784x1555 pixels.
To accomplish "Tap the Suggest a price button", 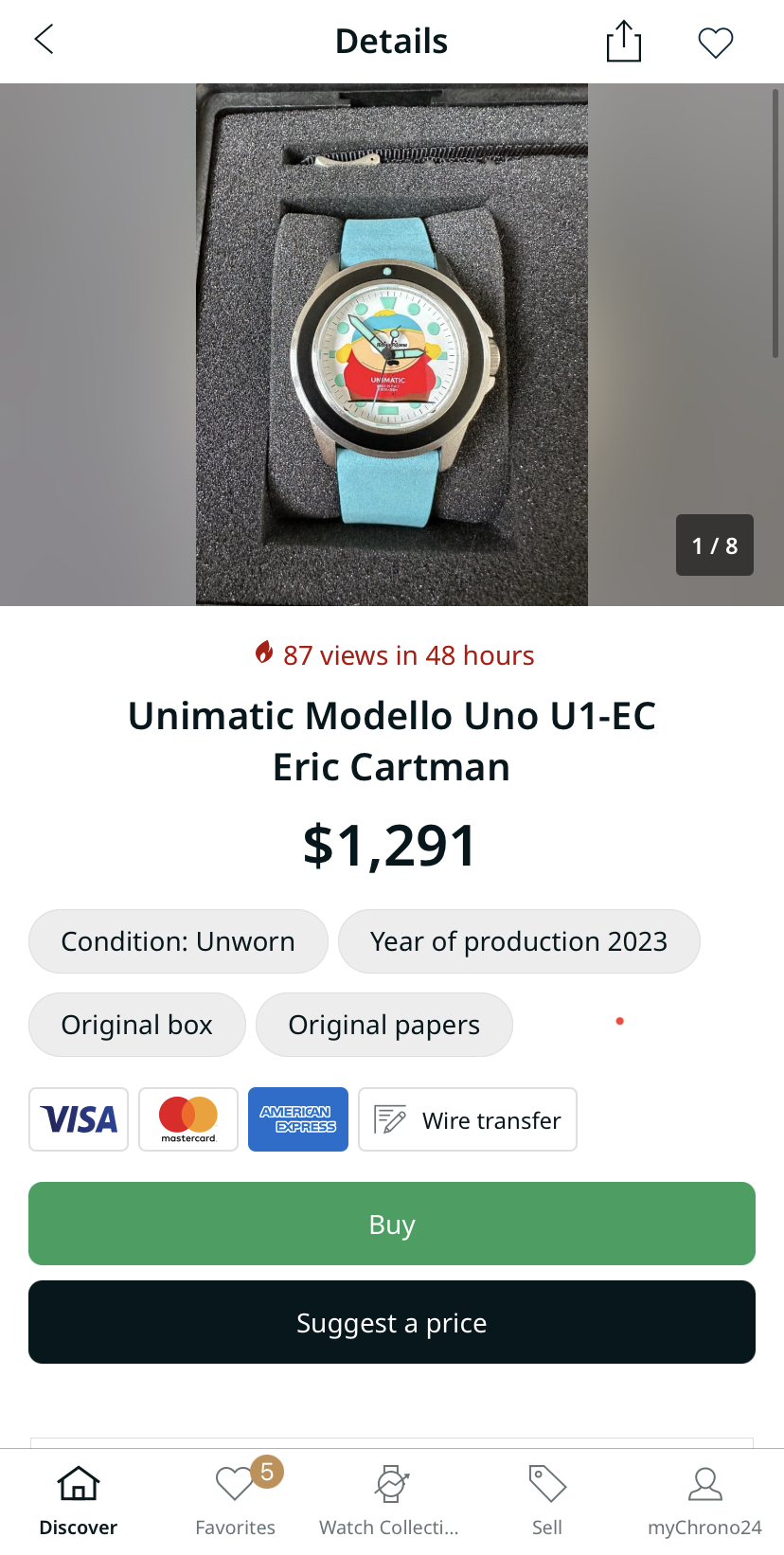I will click(392, 1322).
